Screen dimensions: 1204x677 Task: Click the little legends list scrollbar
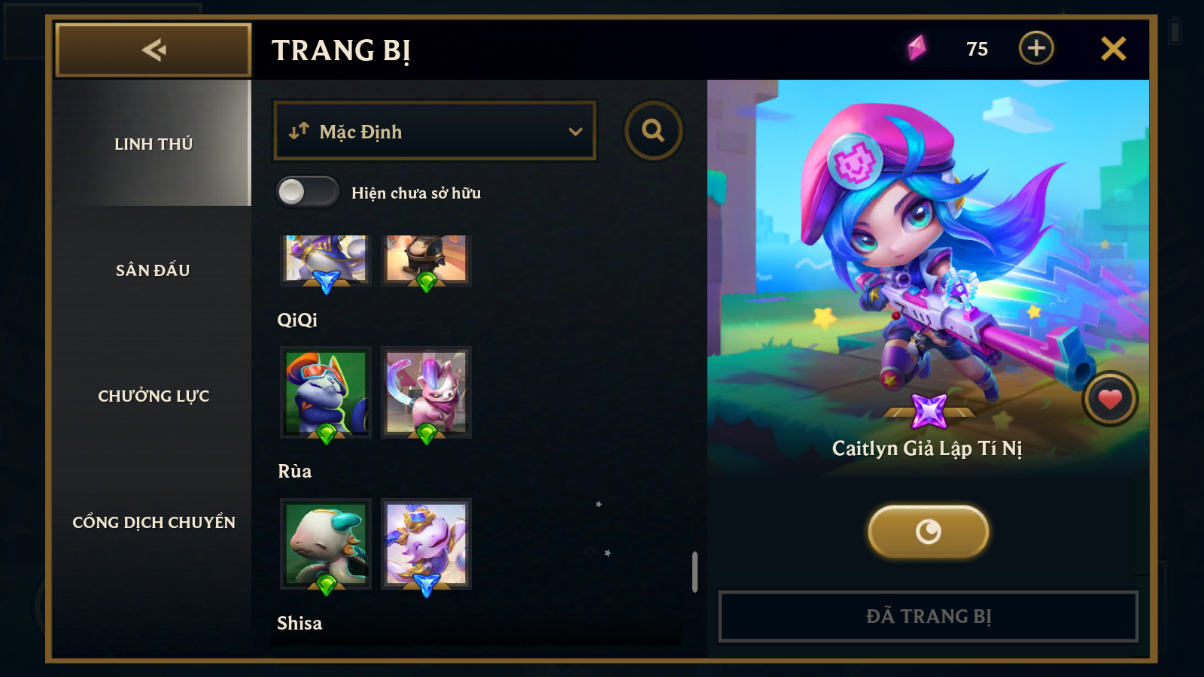695,571
